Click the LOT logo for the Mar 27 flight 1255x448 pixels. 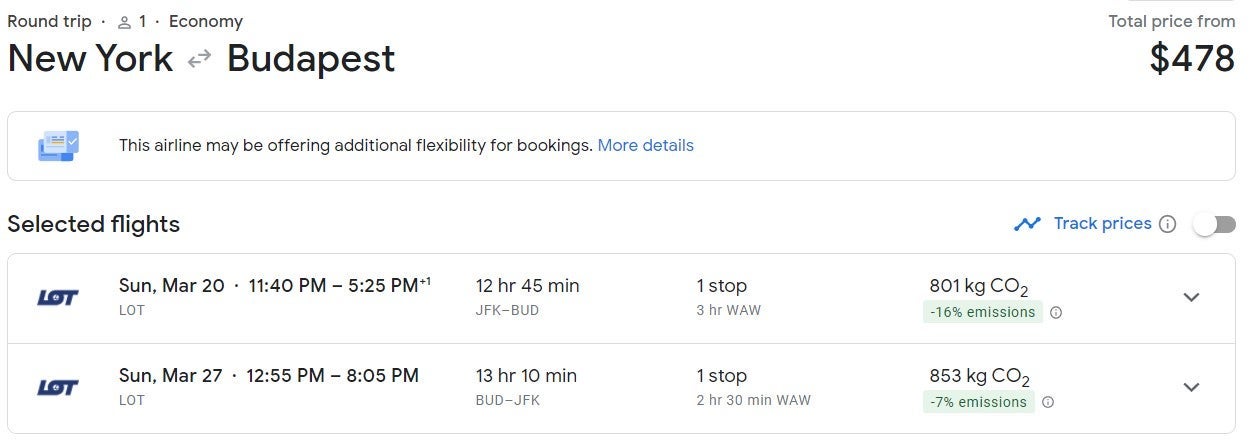tap(58, 388)
